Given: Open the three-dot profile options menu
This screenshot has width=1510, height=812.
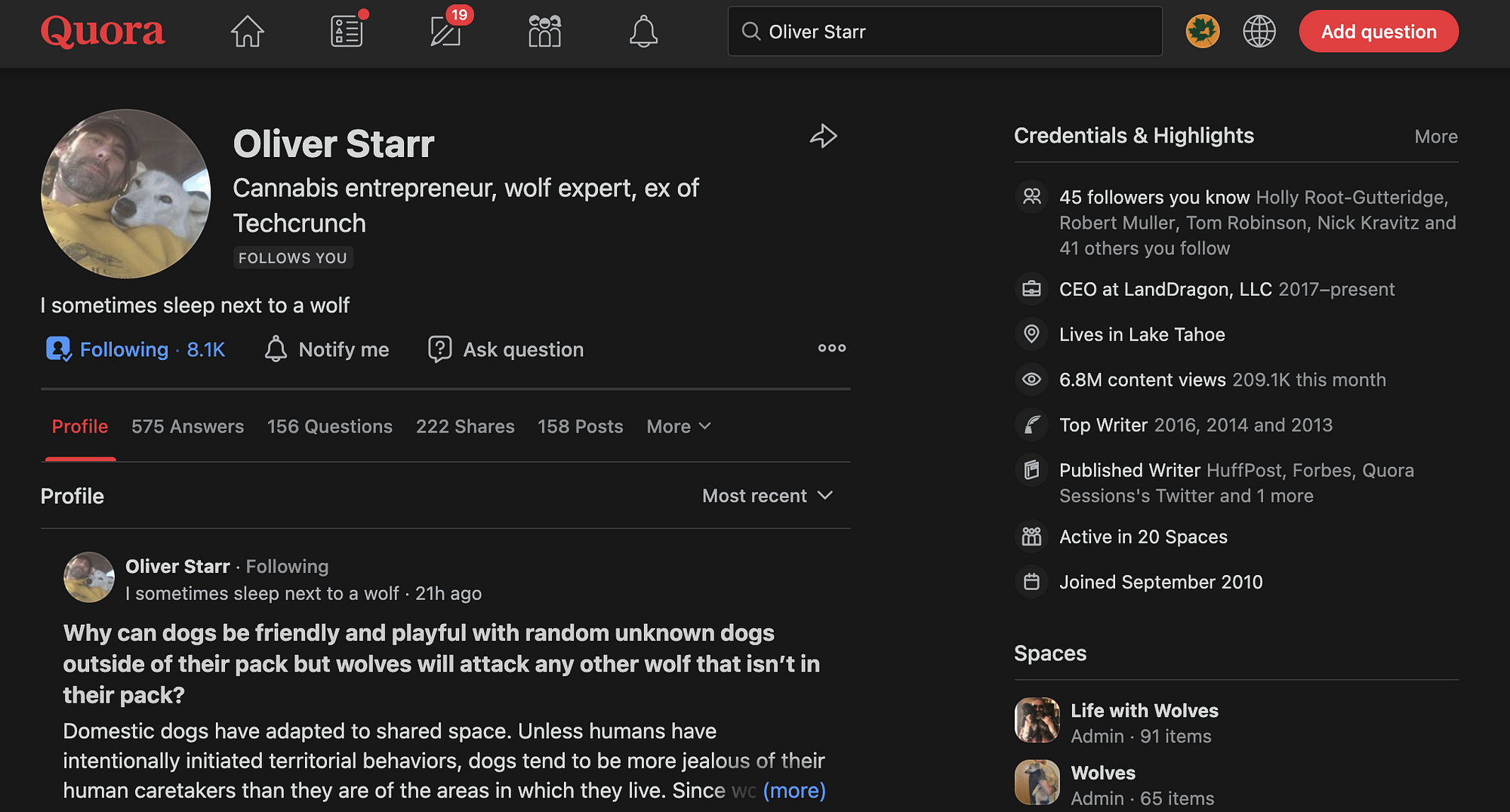Looking at the screenshot, I should pos(832,348).
